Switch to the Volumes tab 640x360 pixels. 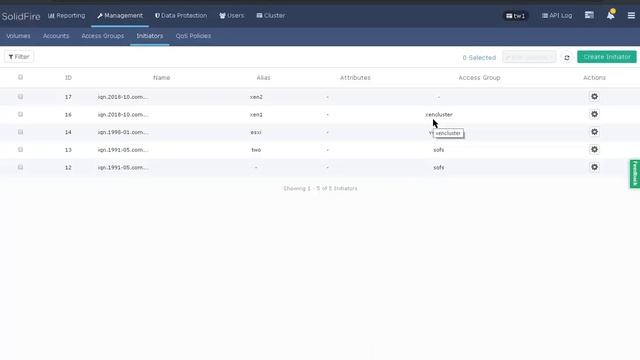pyautogui.click(x=18, y=36)
